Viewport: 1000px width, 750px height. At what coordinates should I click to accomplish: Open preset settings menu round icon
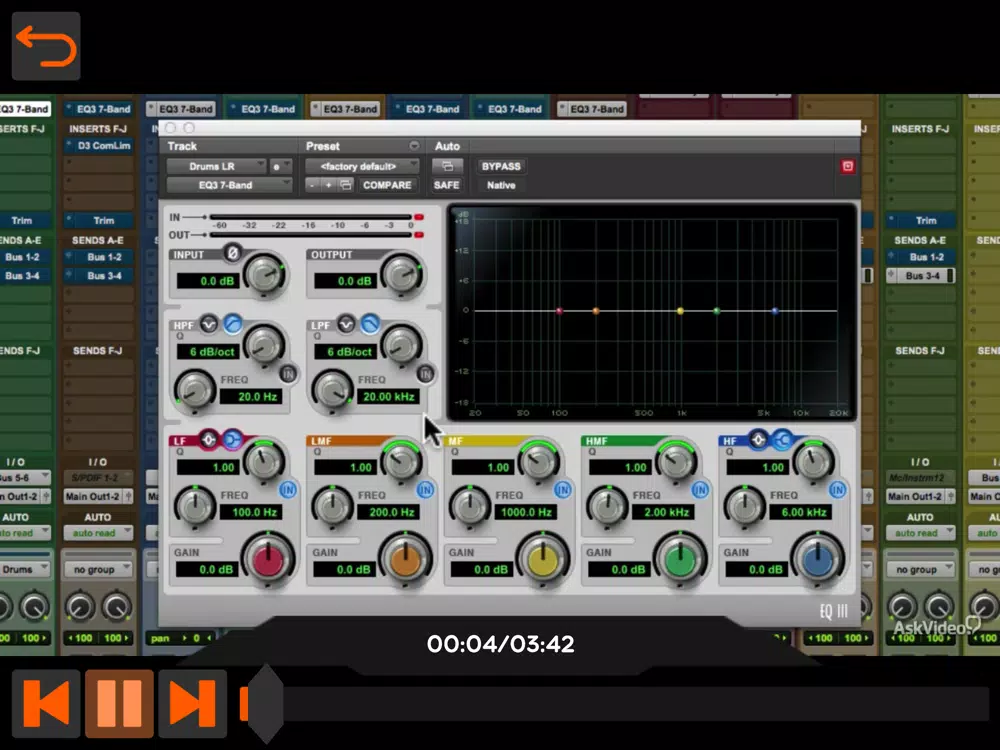(x=414, y=146)
